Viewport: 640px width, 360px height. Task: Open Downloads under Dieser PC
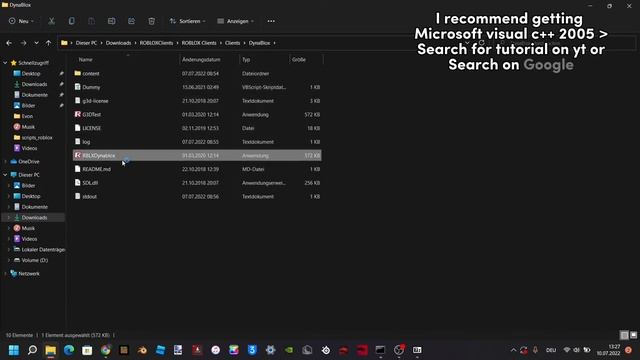34,218
